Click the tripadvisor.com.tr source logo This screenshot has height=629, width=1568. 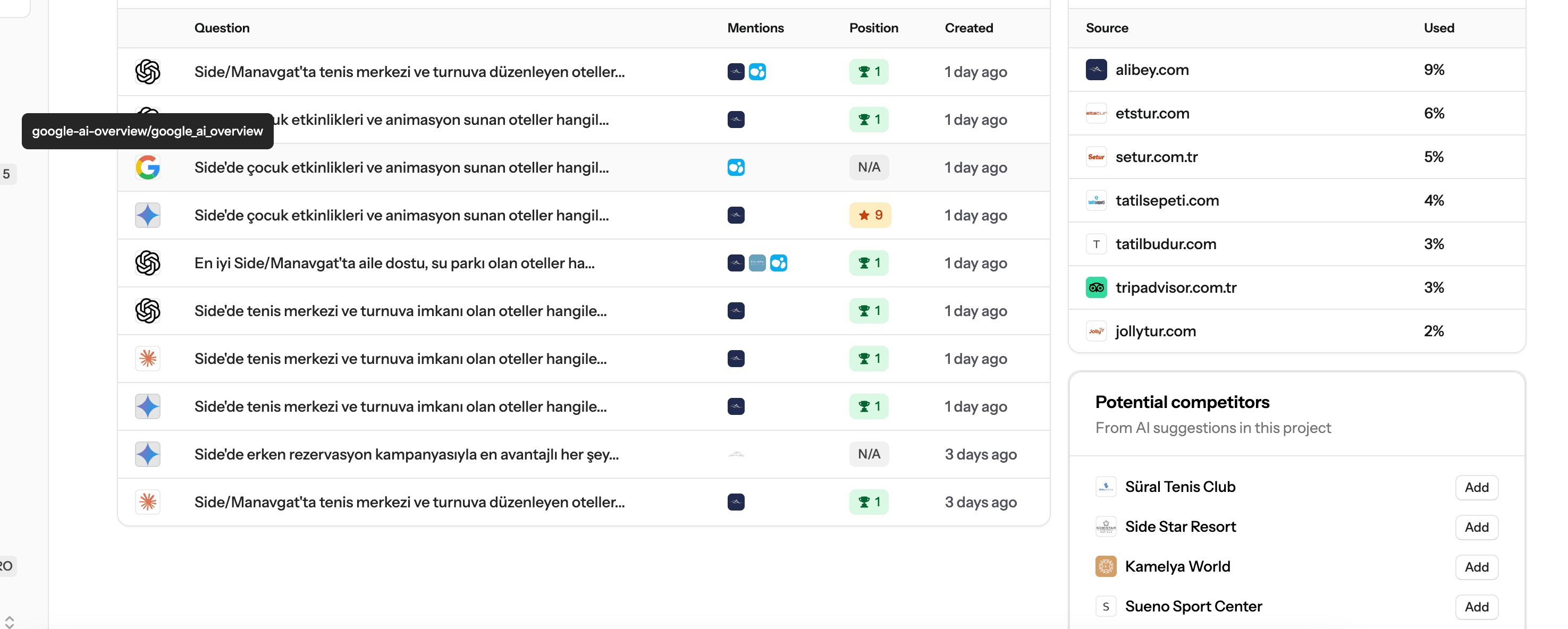[x=1096, y=288]
